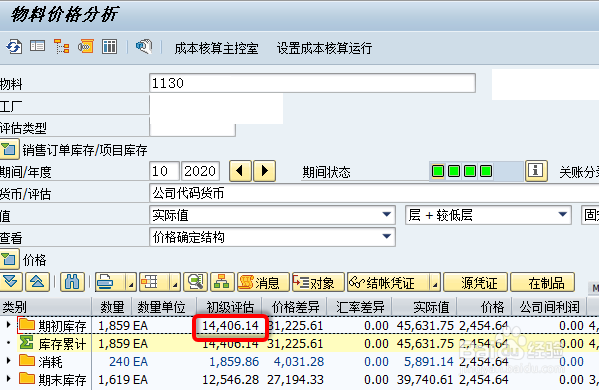Viewport: 599px width, 390px height.
Task: Click the 初级评估 column header
Action: point(229,307)
